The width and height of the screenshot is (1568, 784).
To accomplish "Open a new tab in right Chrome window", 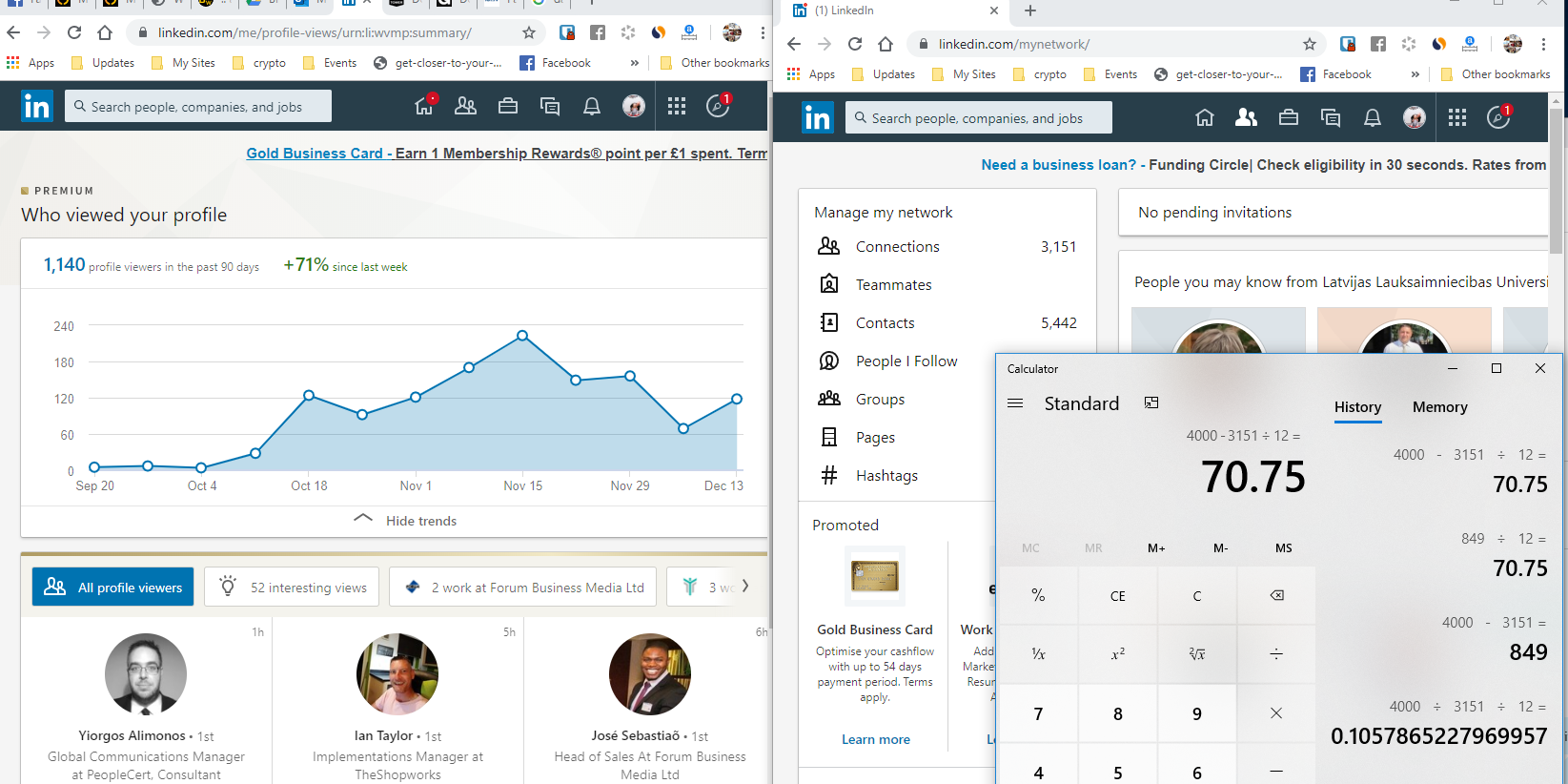I will point(1030,10).
